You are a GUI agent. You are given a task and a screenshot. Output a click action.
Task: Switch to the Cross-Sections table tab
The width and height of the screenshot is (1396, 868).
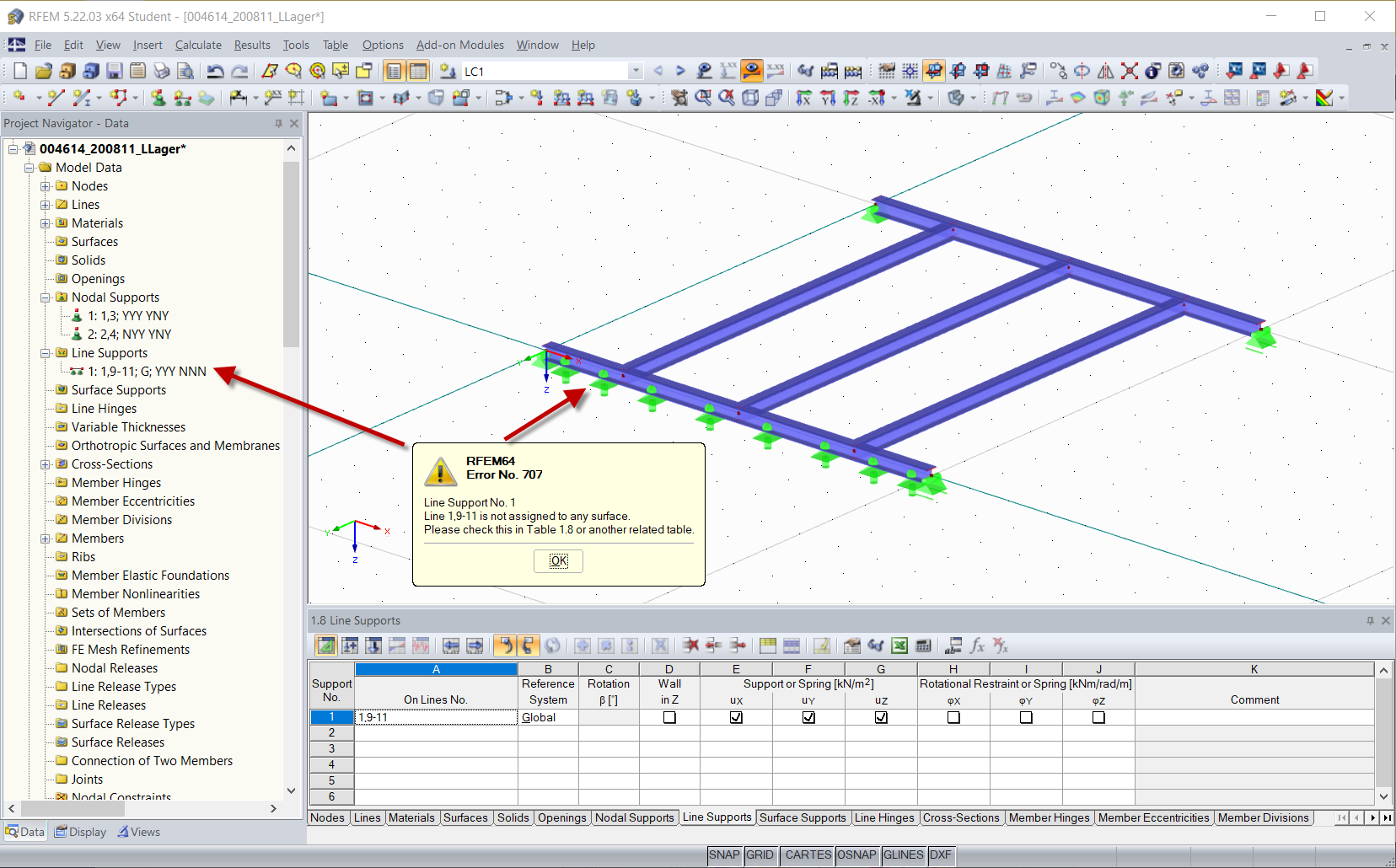coord(961,817)
